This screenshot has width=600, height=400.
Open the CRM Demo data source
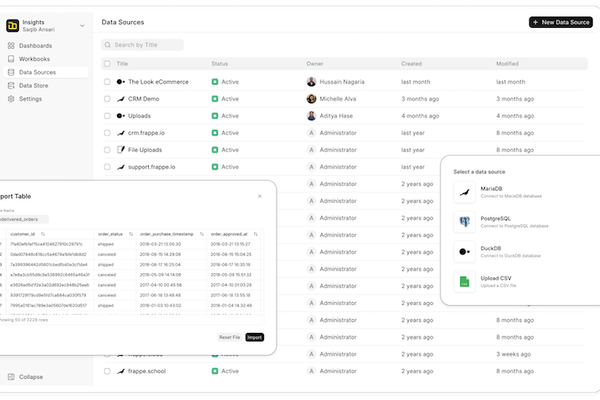click(143, 99)
